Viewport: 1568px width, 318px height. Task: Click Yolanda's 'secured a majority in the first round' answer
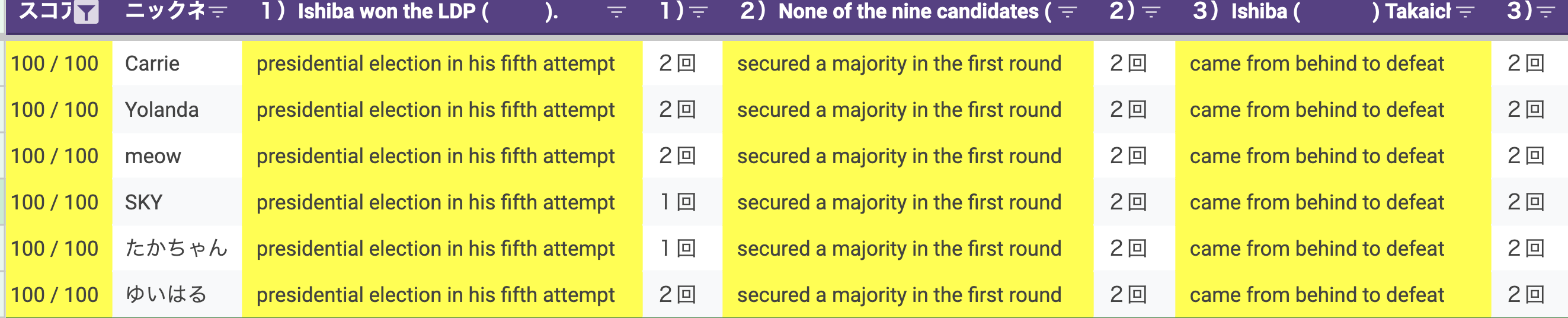(898, 110)
